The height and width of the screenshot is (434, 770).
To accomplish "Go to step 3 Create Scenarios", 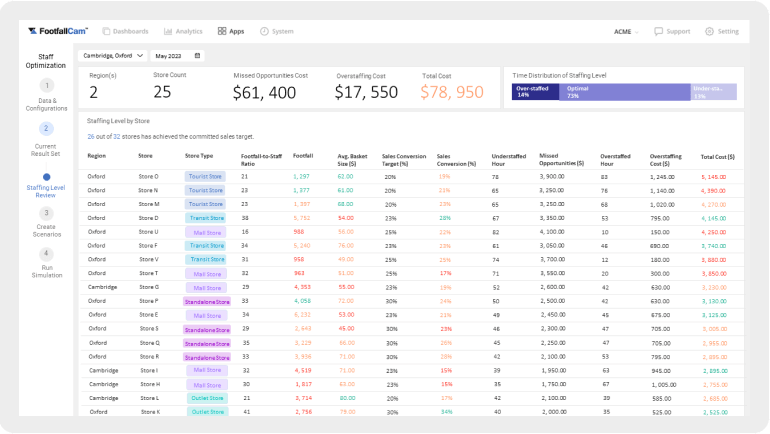I will 47,222.
